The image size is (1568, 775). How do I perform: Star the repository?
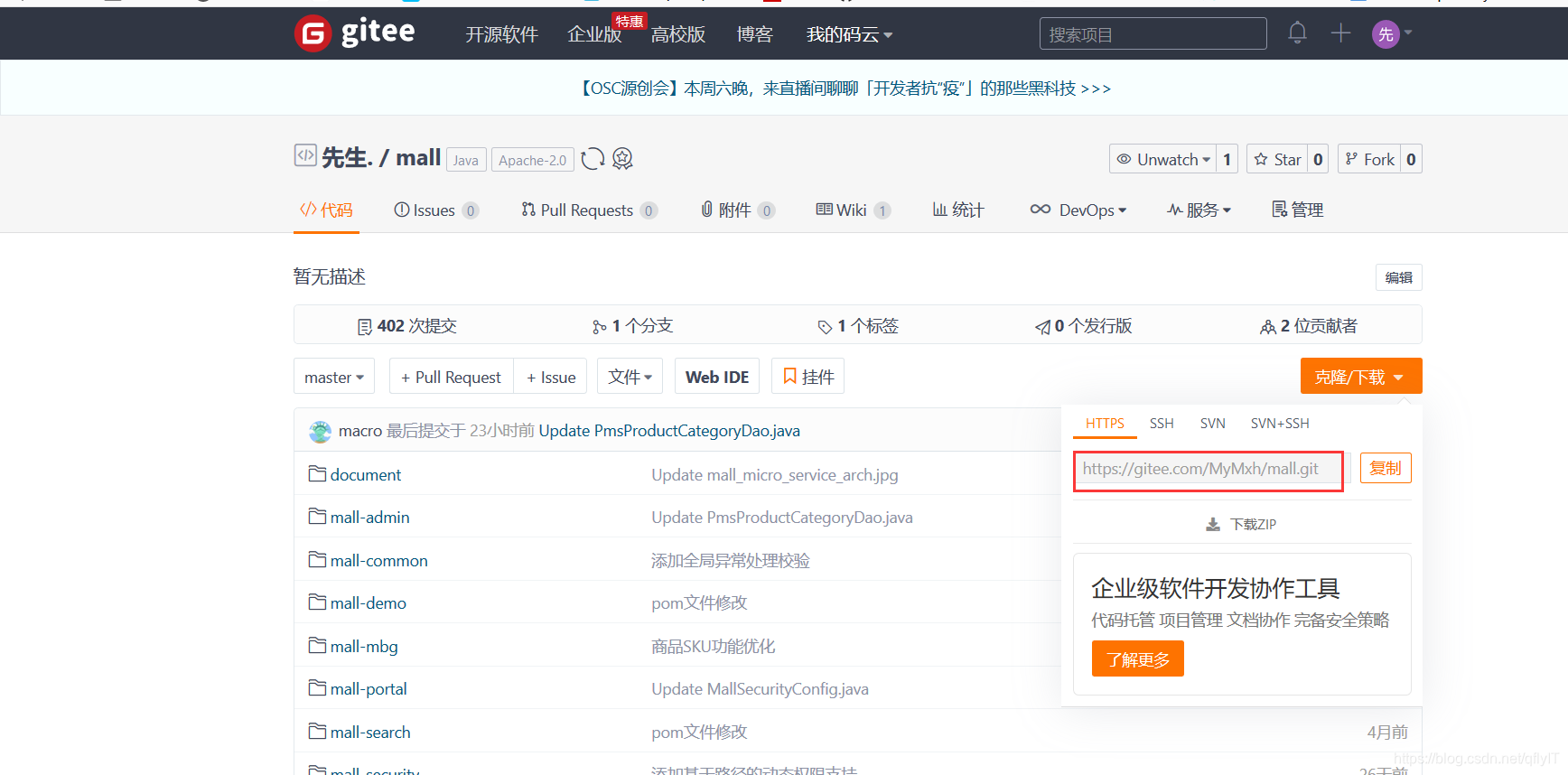tap(1277, 159)
